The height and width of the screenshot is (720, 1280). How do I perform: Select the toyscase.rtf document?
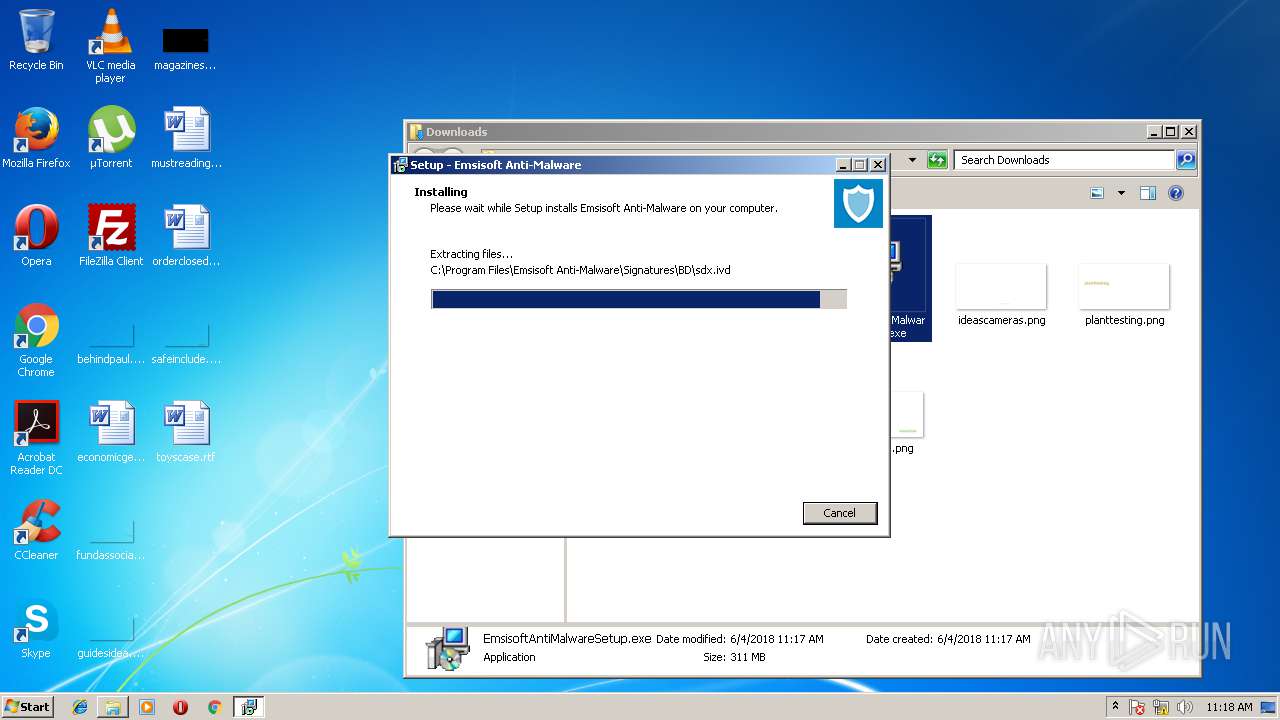tap(186, 432)
